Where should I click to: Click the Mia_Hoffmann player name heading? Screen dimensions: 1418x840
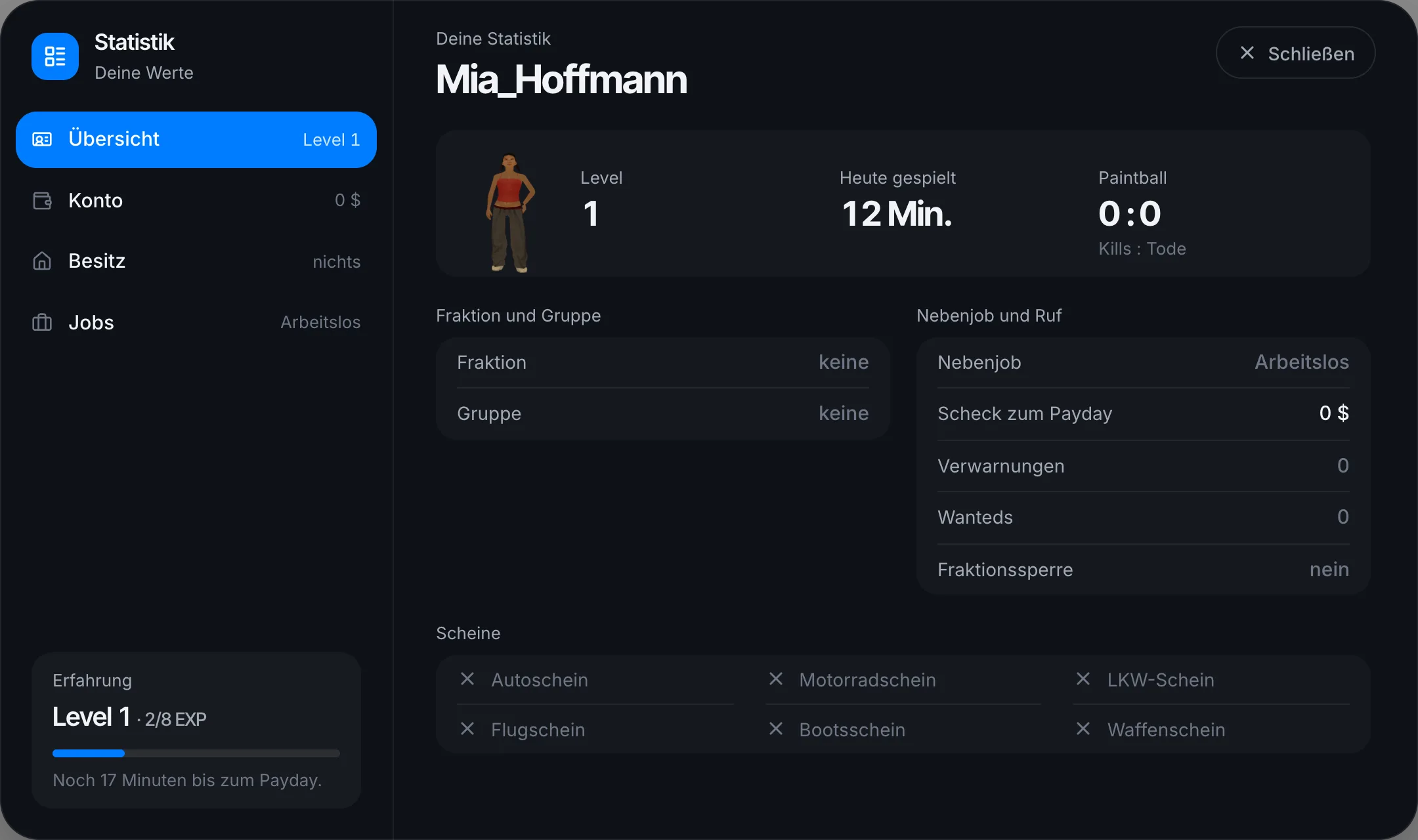(x=561, y=80)
